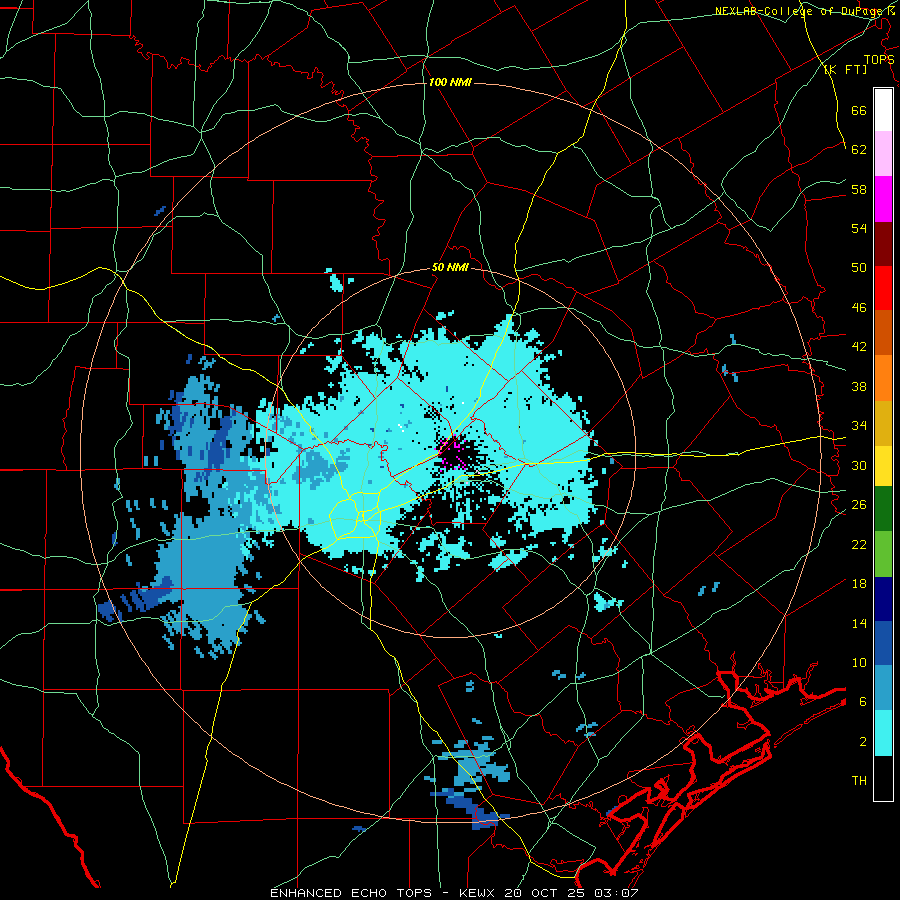Viewport: 900px width, 900px height.
Task: Click the "38" legend value
Action: pyautogui.click(x=859, y=386)
